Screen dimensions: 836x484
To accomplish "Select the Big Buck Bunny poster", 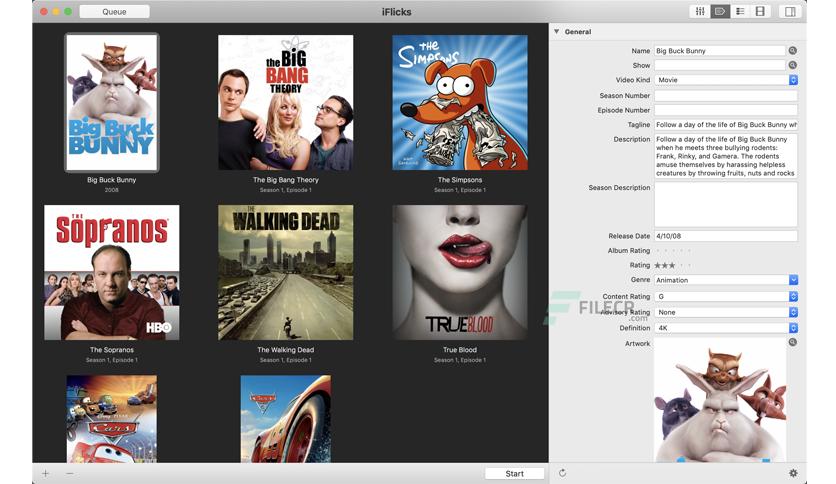I will pyautogui.click(x=111, y=102).
